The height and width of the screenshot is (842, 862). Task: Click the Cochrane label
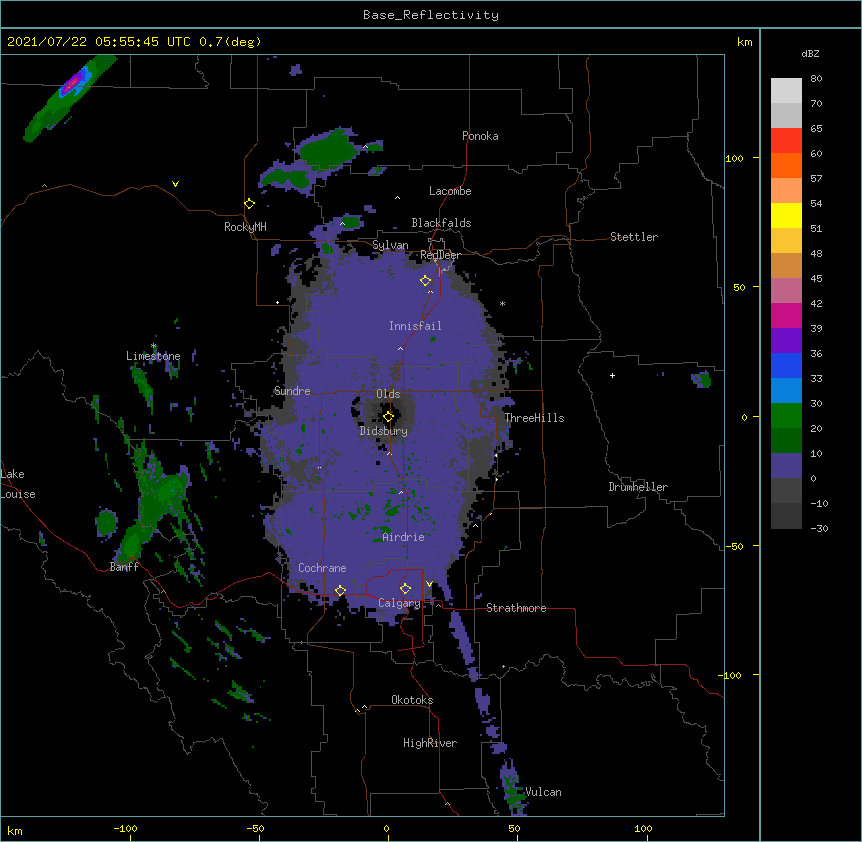322,568
